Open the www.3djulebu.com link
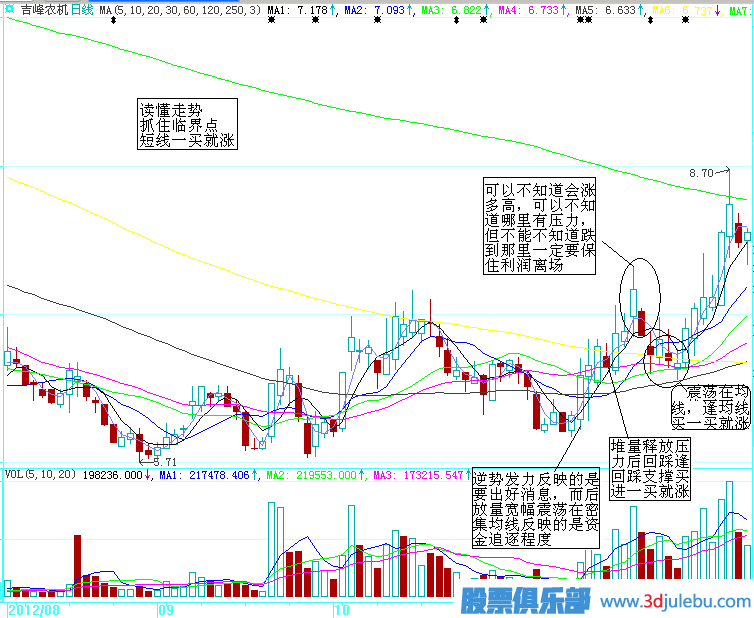The height and width of the screenshot is (618, 754). pyautogui.click(x=674, y=602)
